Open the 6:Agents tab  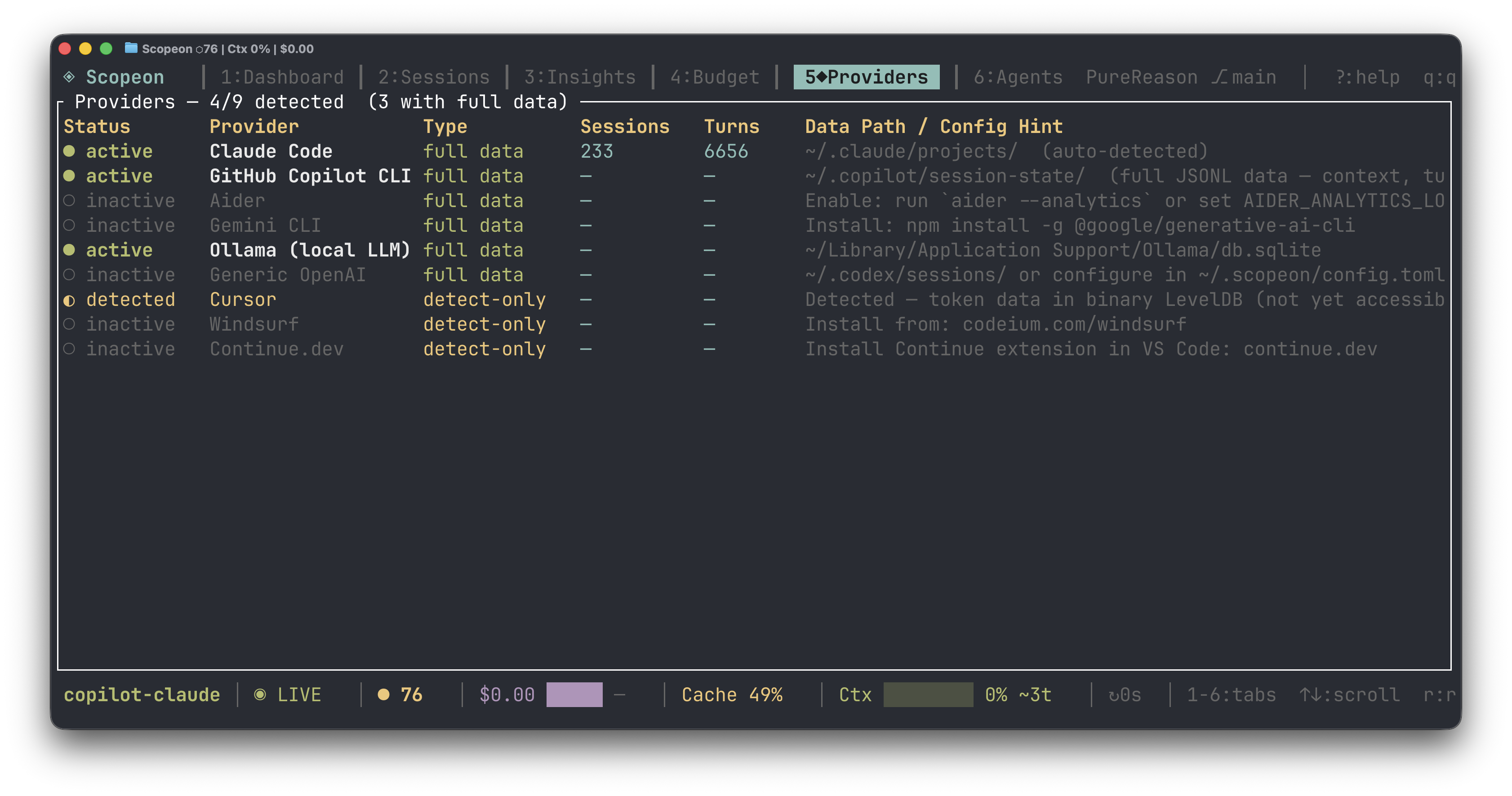pos(1018,77)
